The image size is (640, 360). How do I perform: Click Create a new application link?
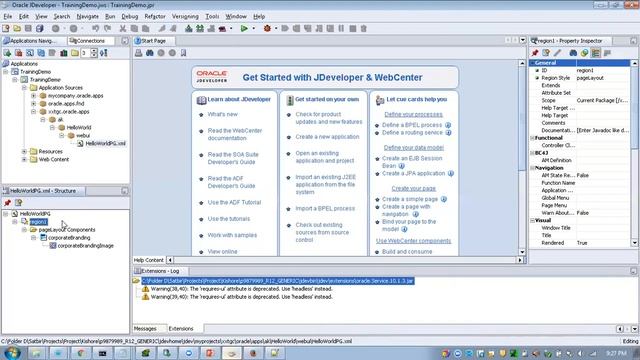(x=327, y=137)
